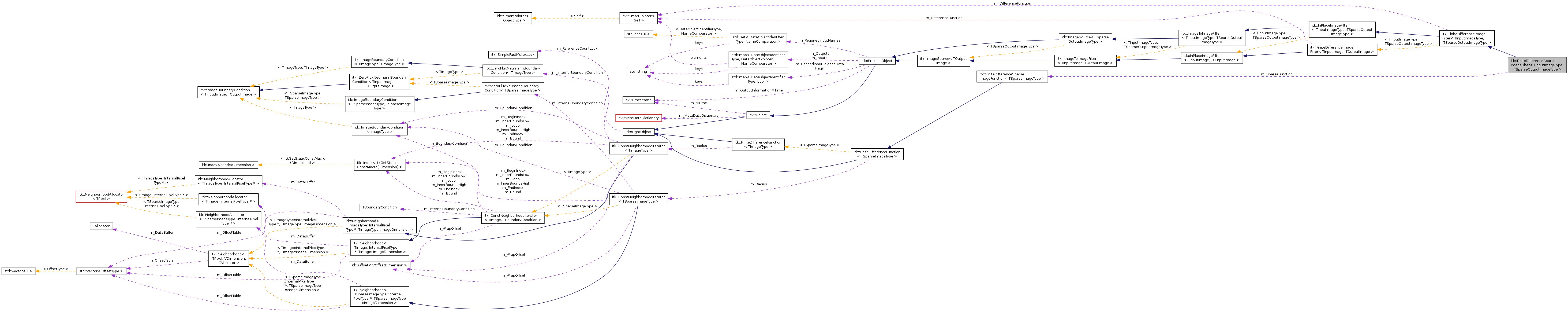This screenshot has height=312, width=1568.
Task: Open itk::Neighborhood< TPixel, VDimension, TAllocator > node
Action: (x=228, y=258)
